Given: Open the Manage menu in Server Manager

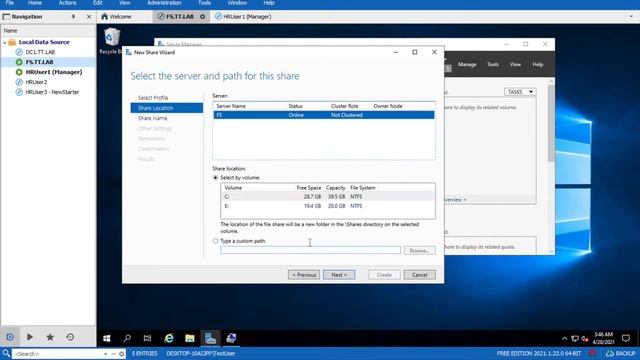Looking at the screenshot, I should (x=467, y=64).
